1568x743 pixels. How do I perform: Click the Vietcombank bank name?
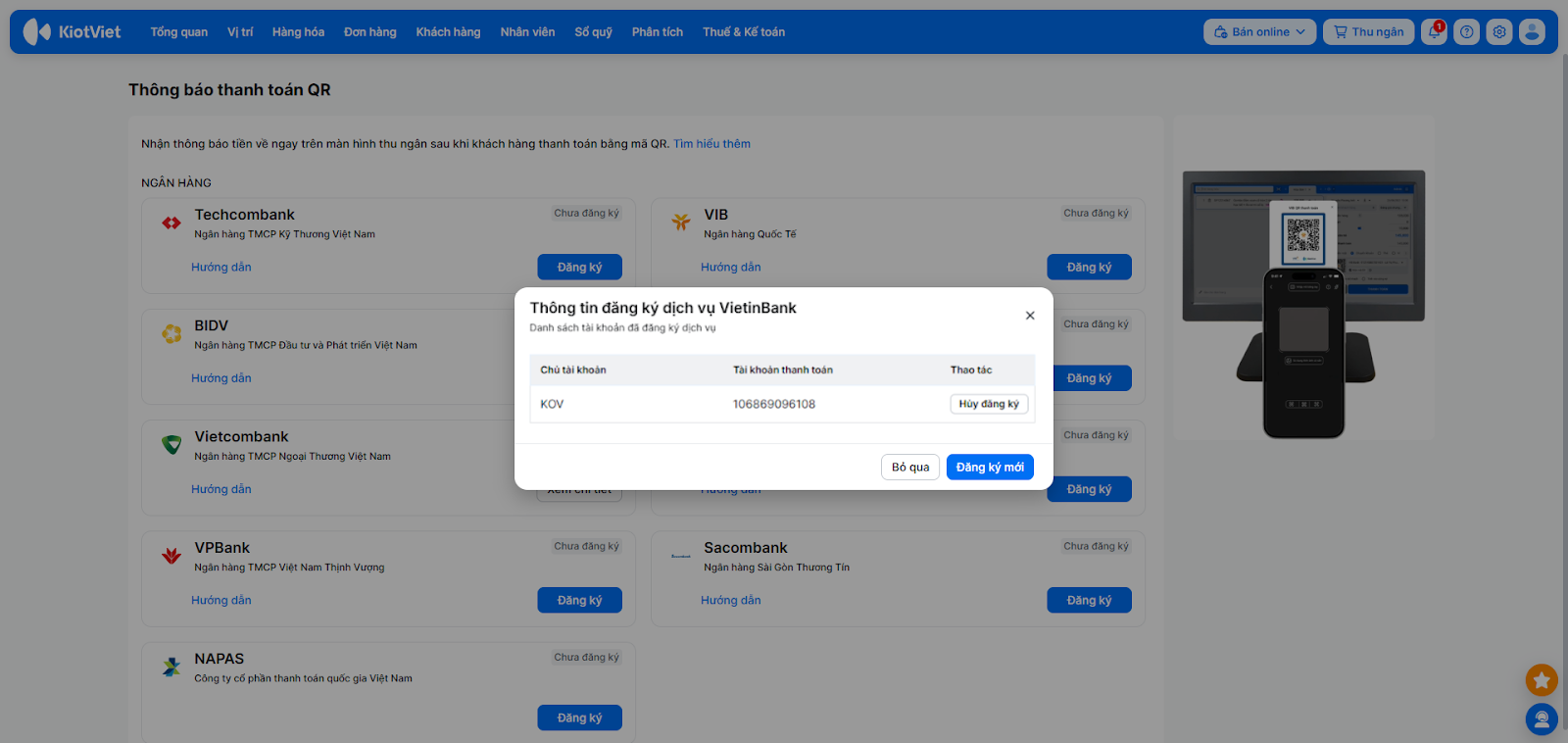[x=241, y=436]
